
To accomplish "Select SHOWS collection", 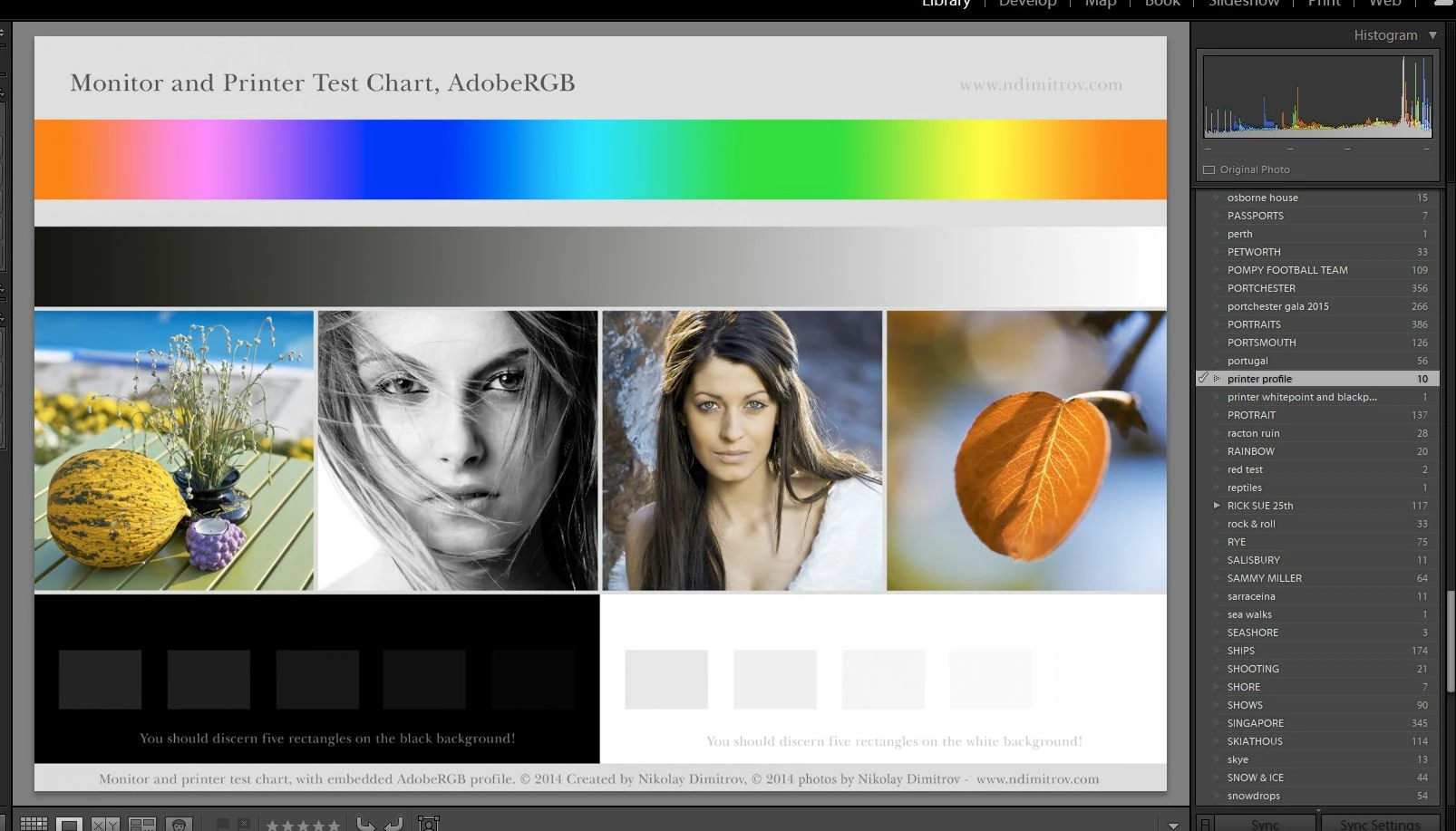I will tap(1317, 705).
